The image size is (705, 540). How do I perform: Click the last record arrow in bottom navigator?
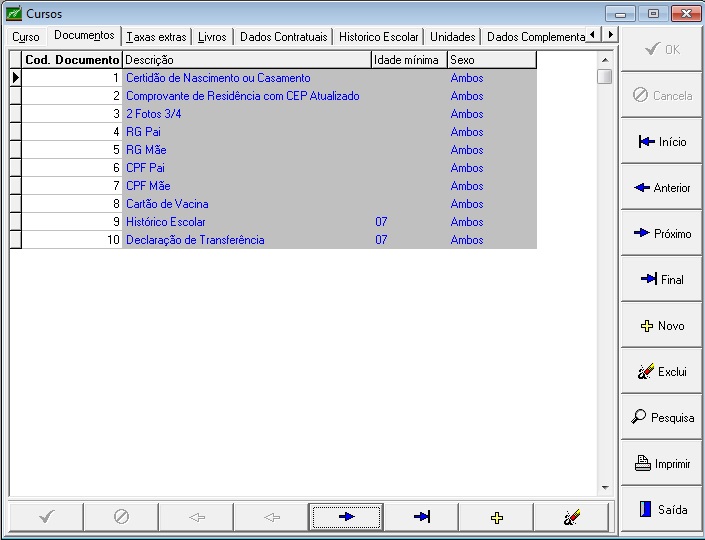pos(421,517)
